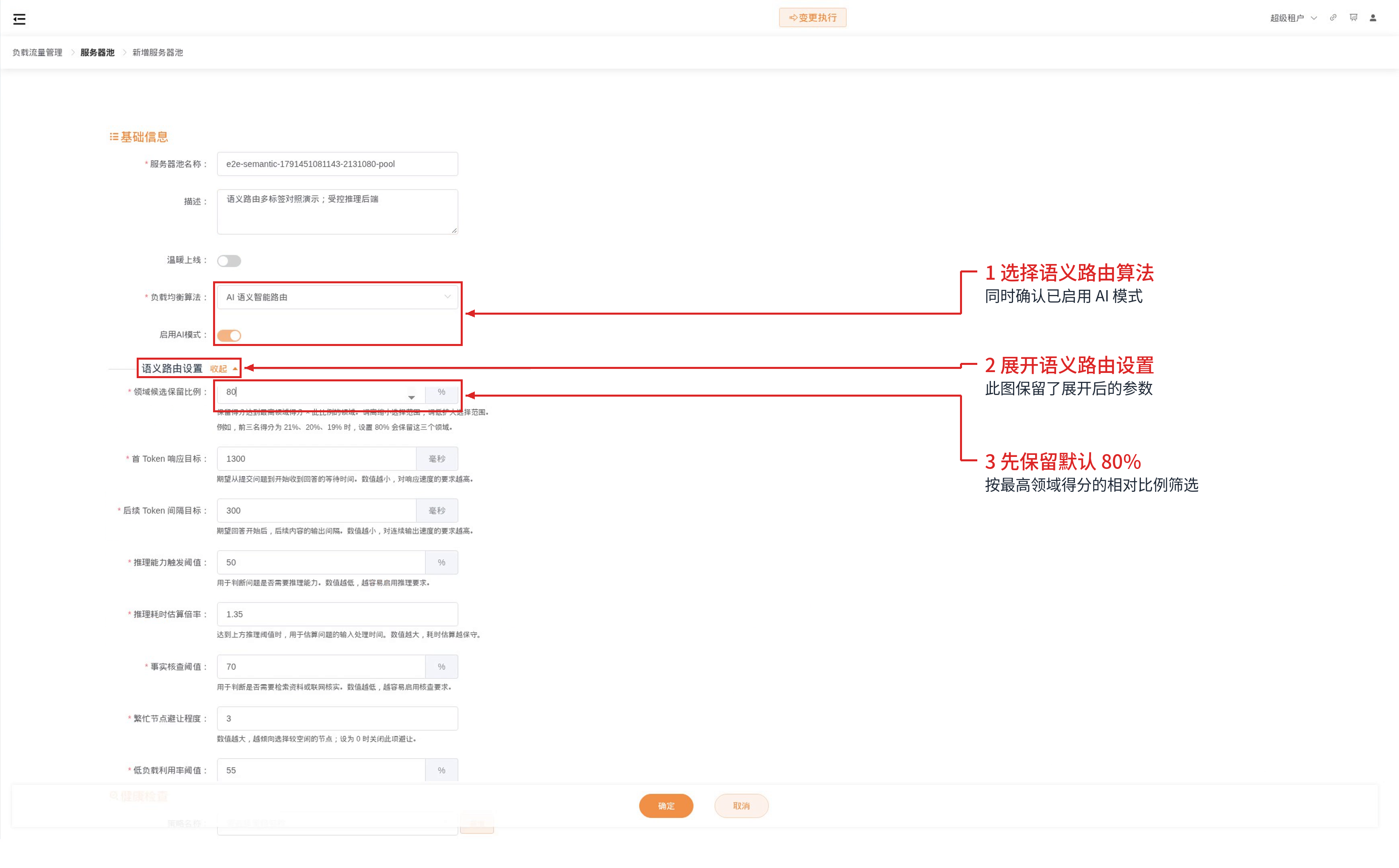Click 新增服务器池 breadcrumb text
Image resolution: width=1399 pixels, height=868 pixels.
[157, 52]
